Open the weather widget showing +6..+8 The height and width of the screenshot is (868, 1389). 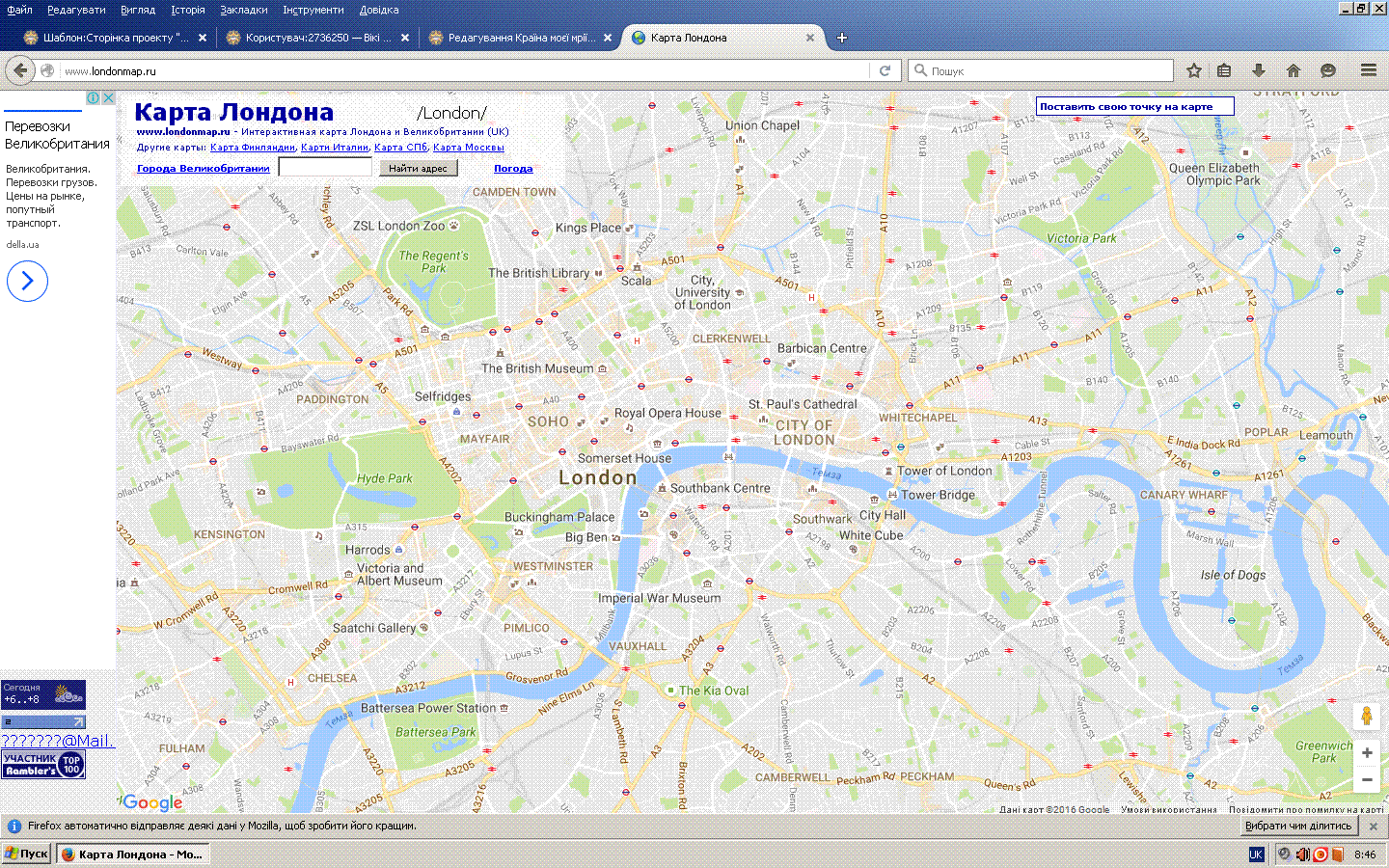[43, 693]
